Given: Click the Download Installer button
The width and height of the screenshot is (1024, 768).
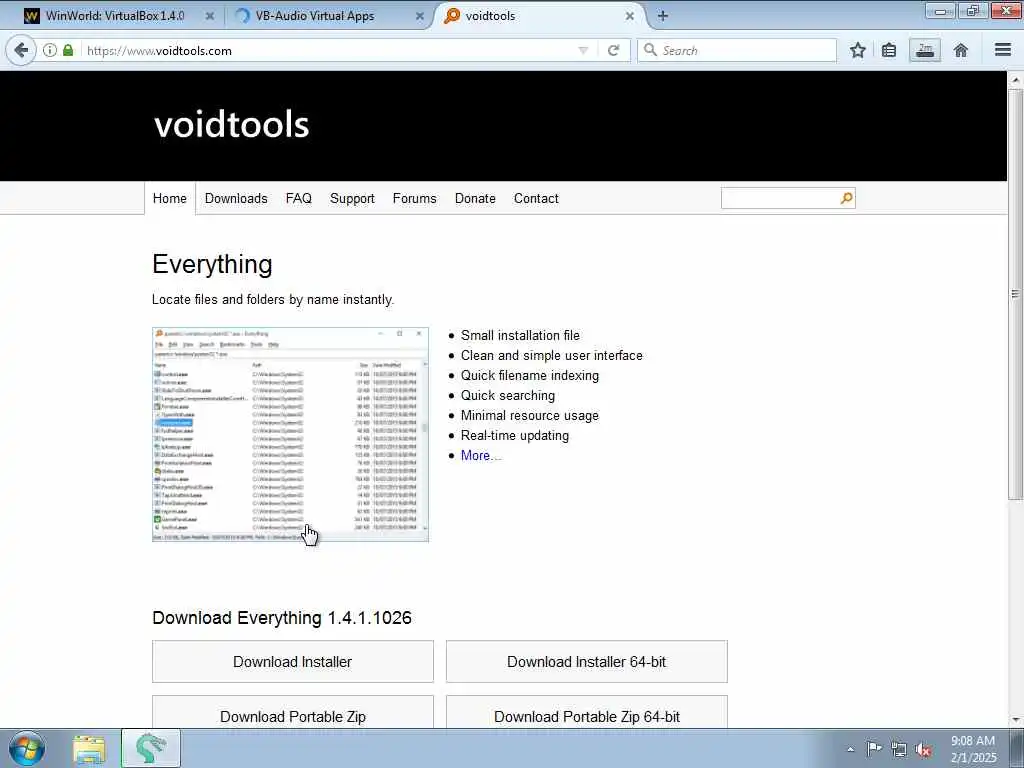Looking at the screenshot, I should [293, 662].
